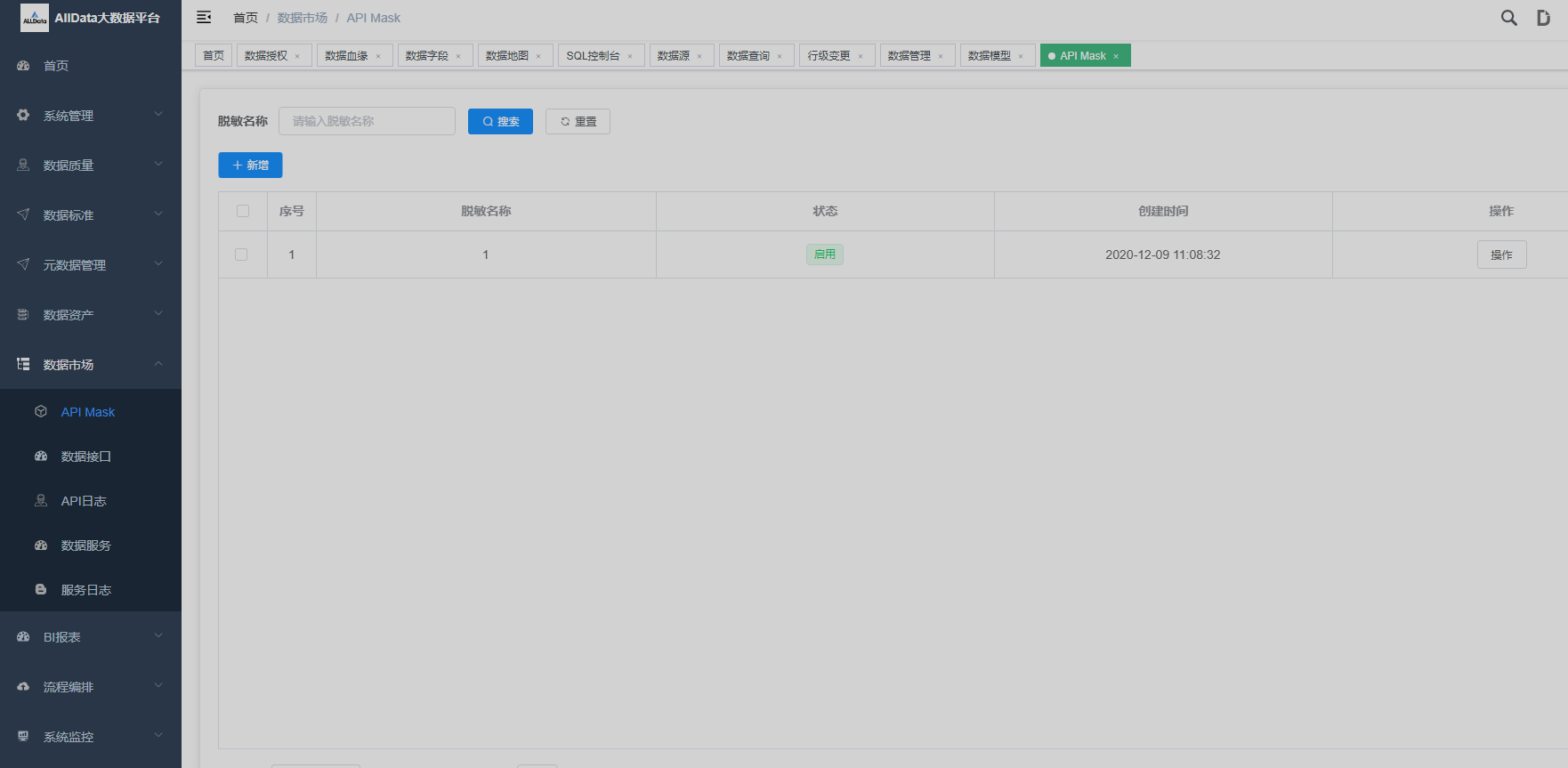Viewport: 1568px width, 768px height.
Task: Click the sidebar collapse hamburger icon
Action: click(x=204, y=18)
